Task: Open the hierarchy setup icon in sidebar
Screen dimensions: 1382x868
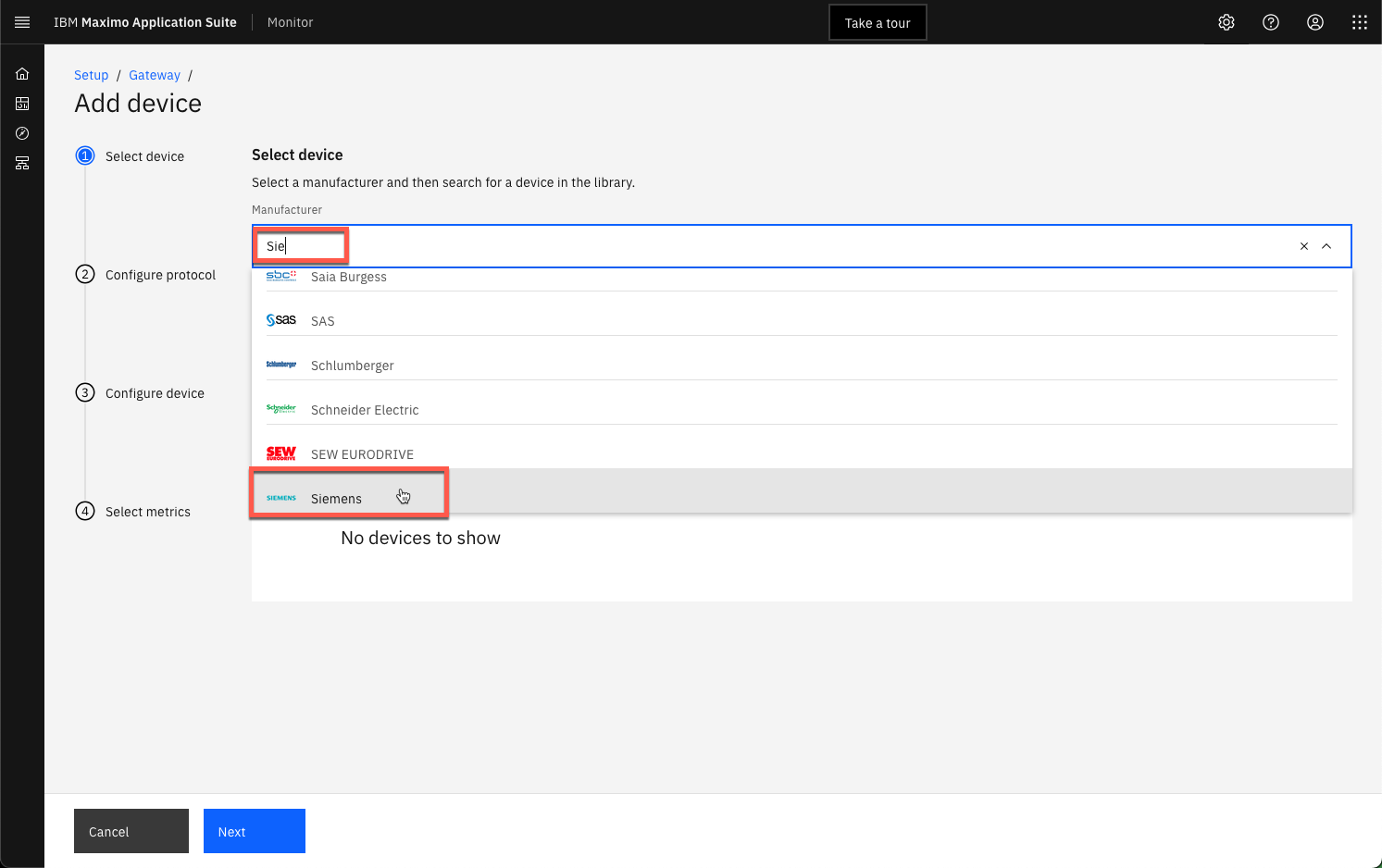Action: pos(22,163)
